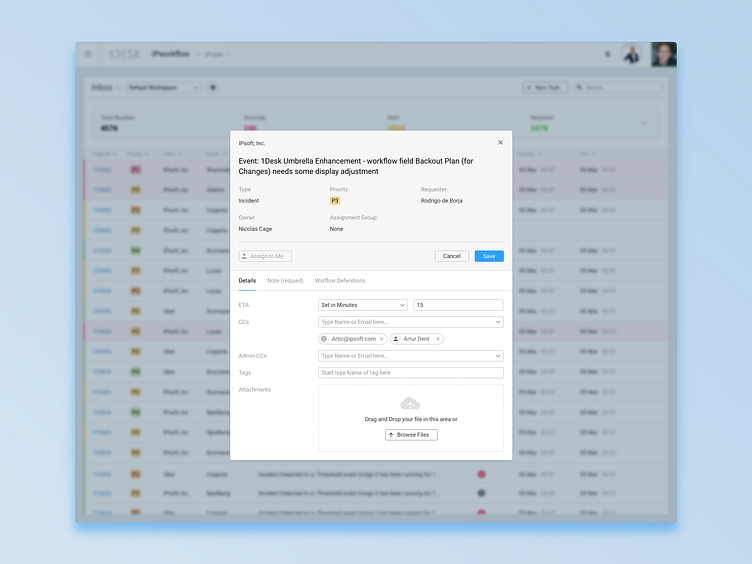Click the P3 priority badge

335,200
